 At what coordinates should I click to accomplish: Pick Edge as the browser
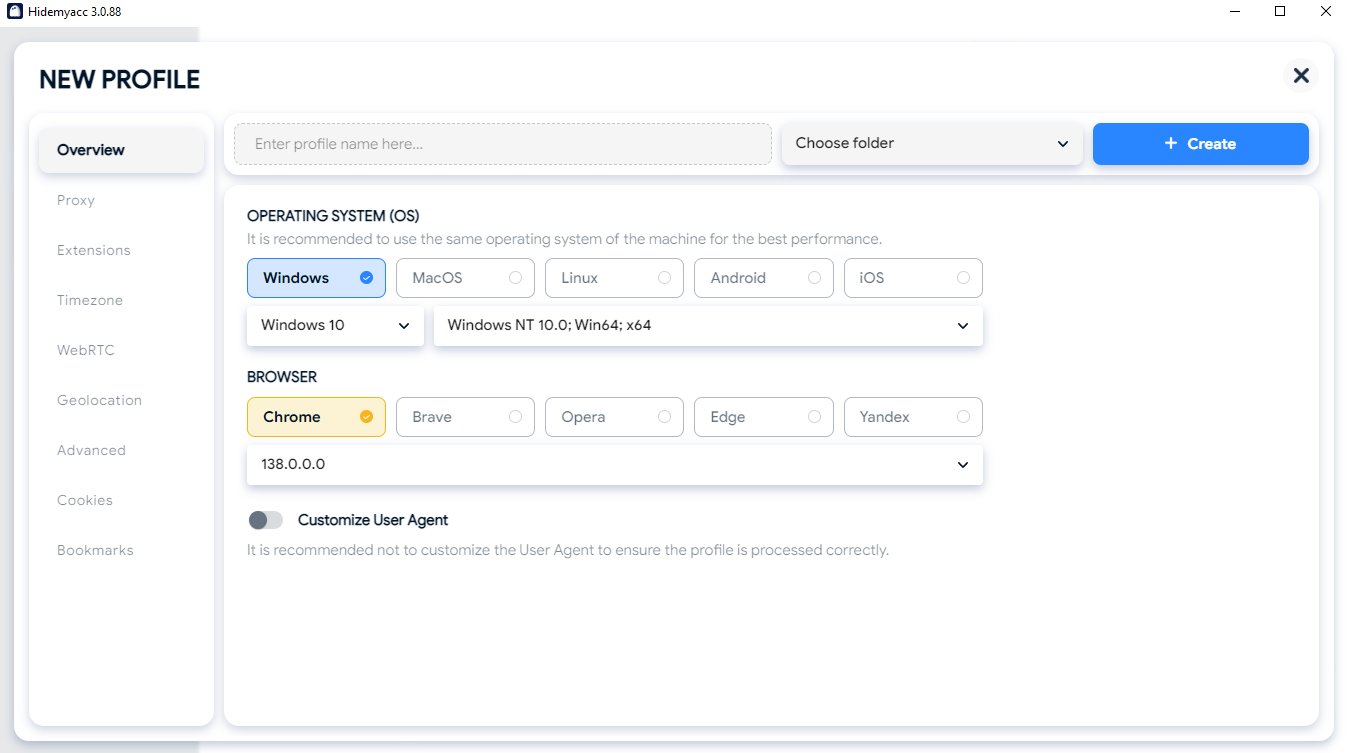[x=764, y=417]
